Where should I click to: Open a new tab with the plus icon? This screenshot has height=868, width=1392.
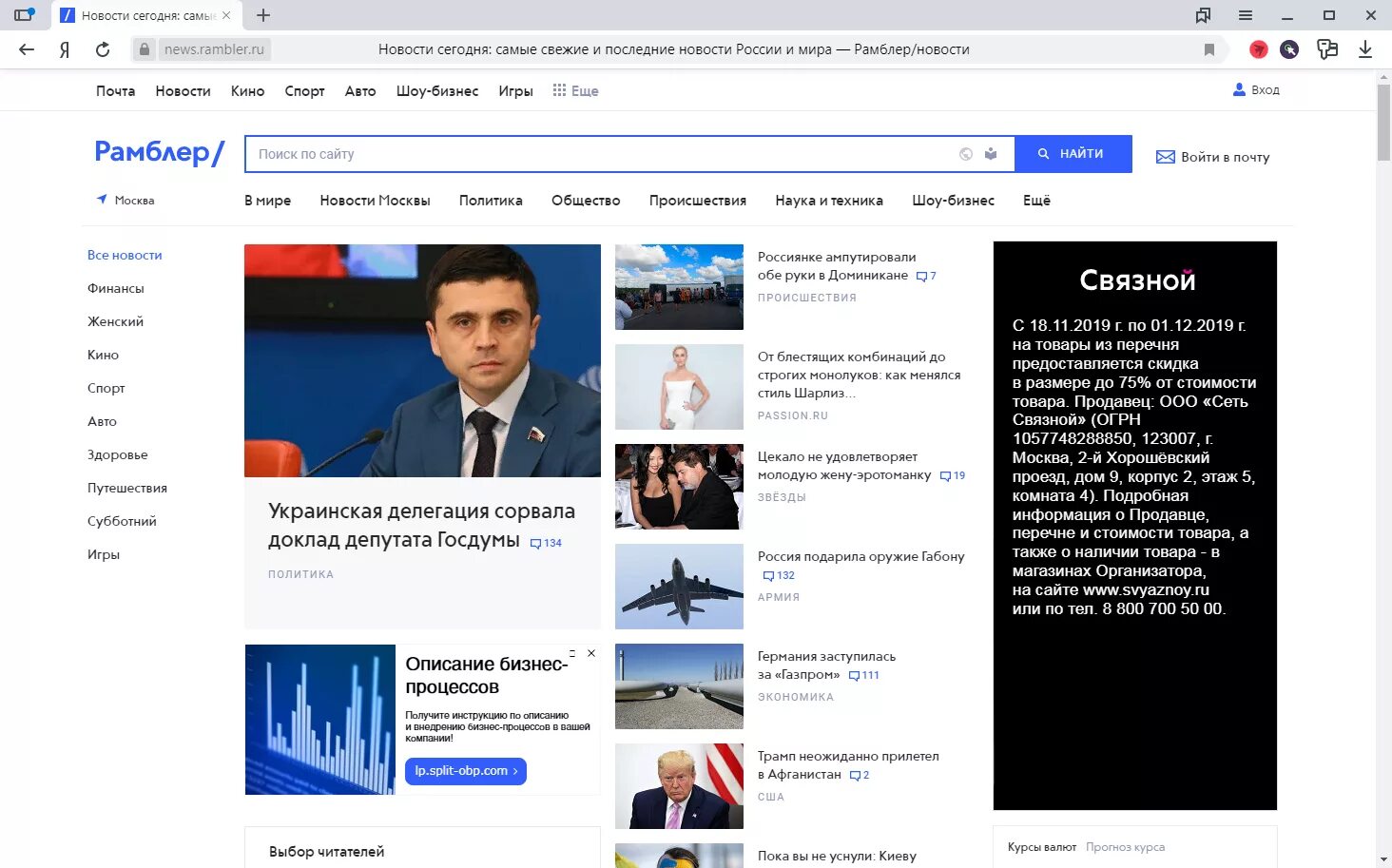point(263,15)
